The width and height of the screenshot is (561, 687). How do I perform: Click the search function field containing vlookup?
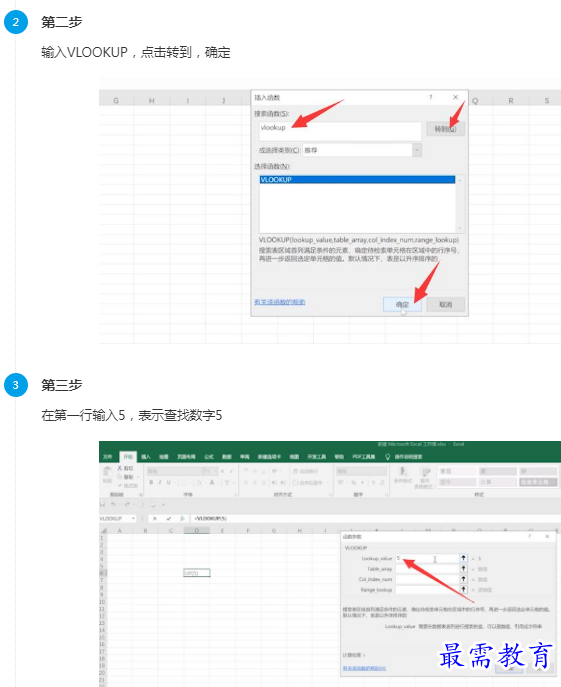pos(340,131)
